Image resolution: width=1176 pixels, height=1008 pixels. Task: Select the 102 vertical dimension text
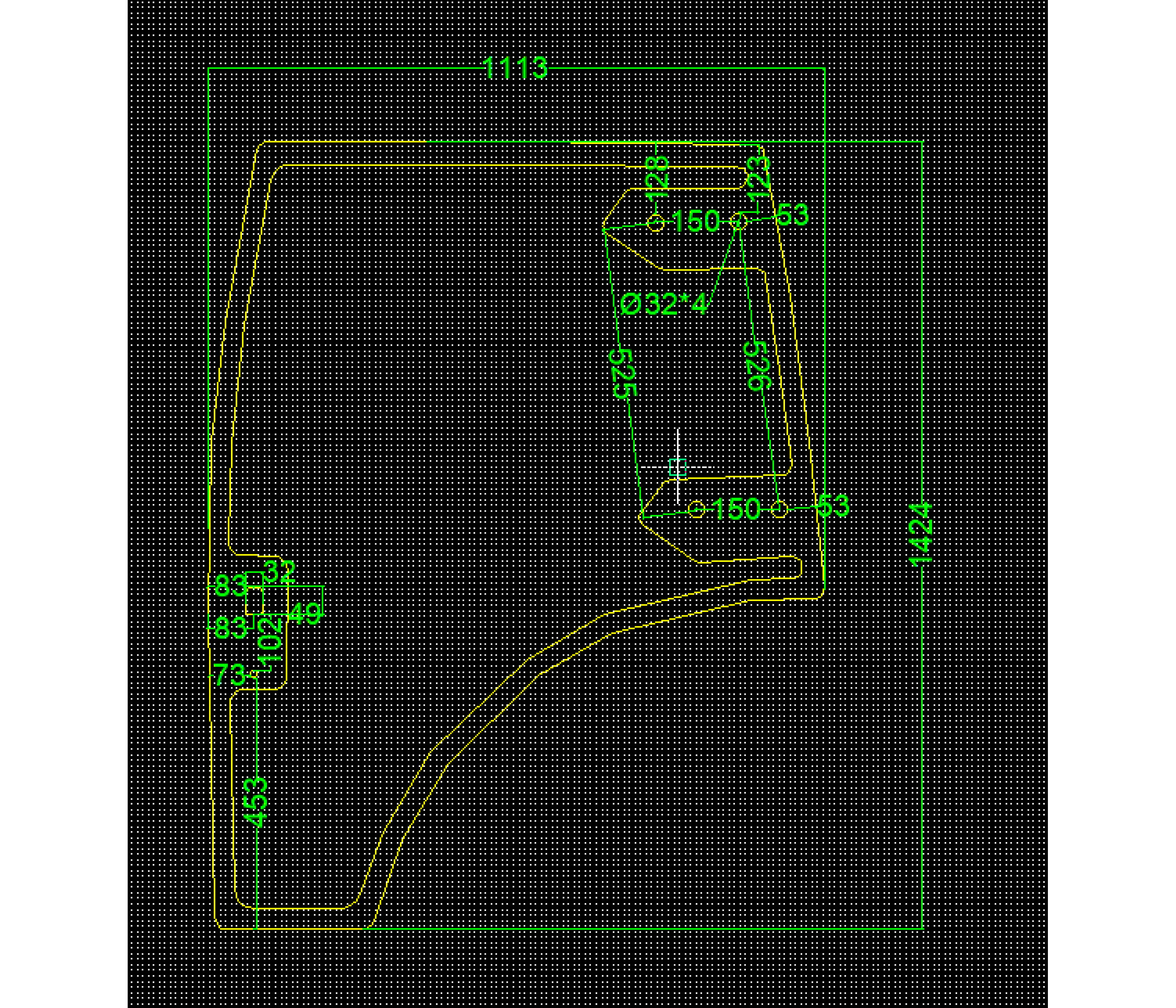270,641
